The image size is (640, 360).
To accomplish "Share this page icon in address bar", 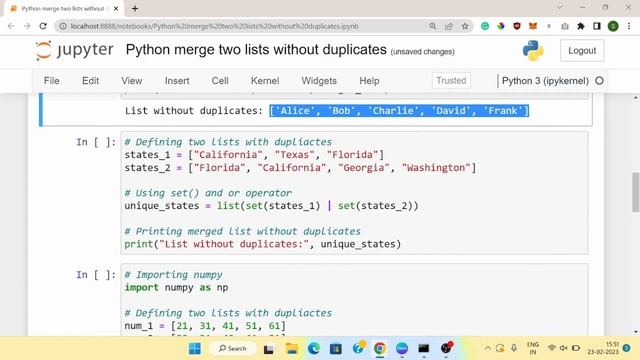I will pos(449,26).
